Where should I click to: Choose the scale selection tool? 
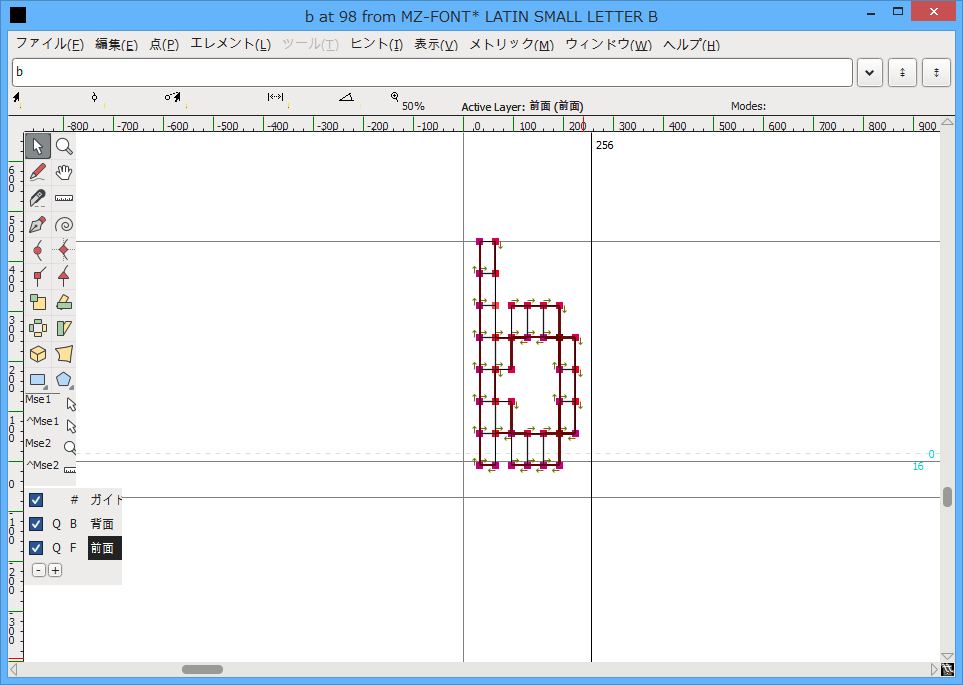pyautogui.click(x=37, y=302)
